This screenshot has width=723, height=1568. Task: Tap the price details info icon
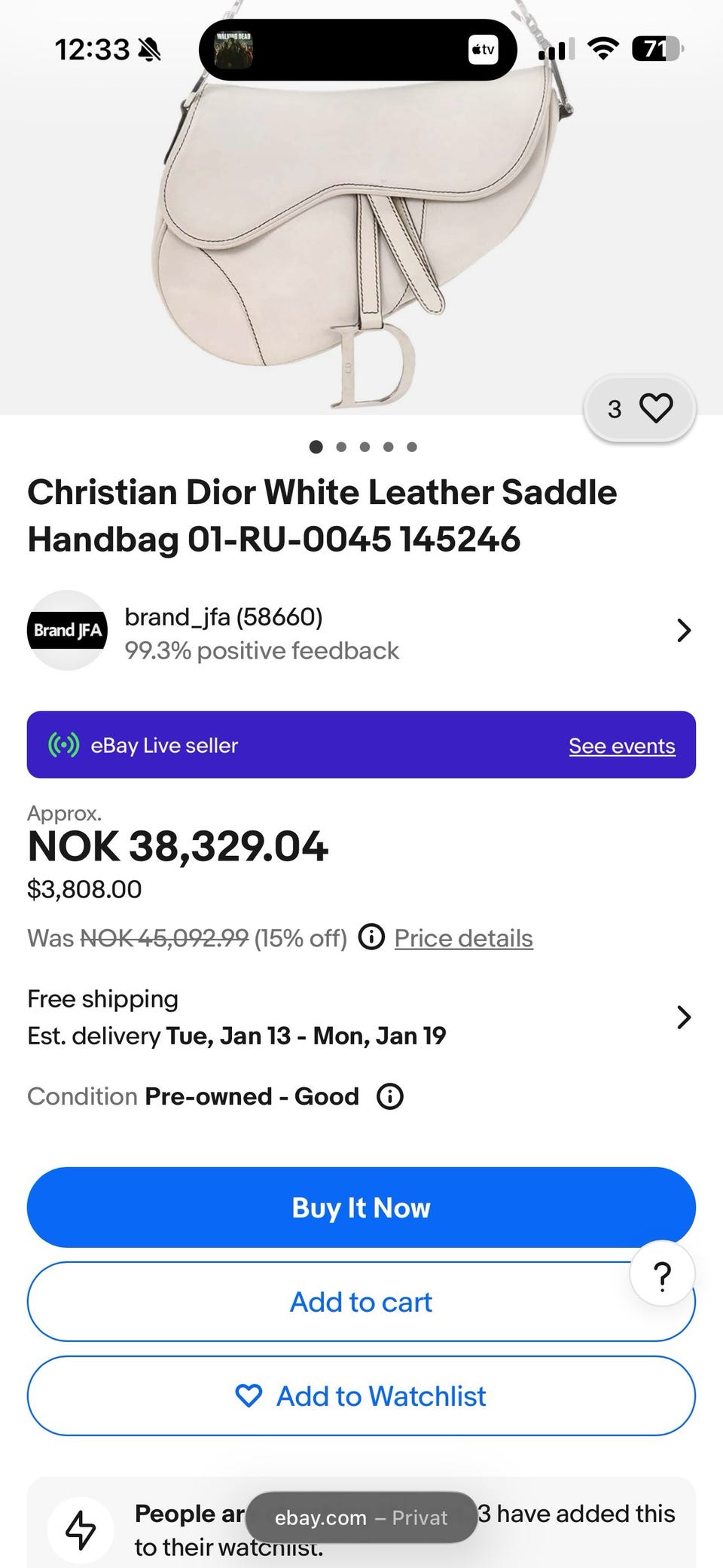point(371,937)
